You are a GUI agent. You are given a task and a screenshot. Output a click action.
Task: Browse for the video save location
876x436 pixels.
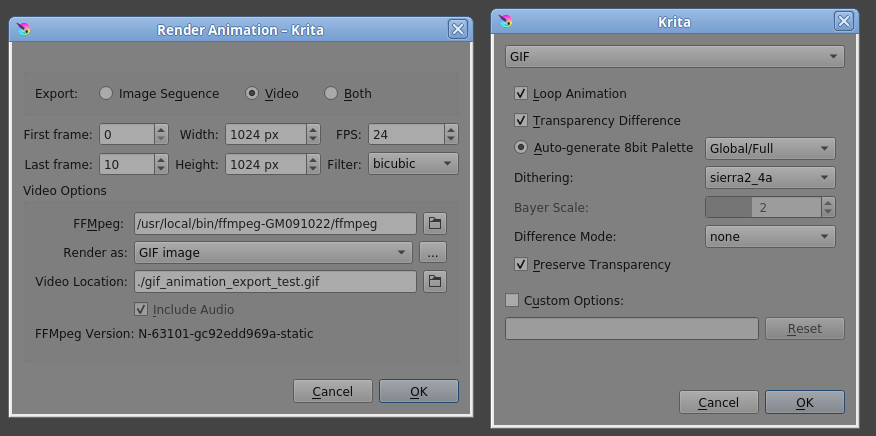pos(434,282)
